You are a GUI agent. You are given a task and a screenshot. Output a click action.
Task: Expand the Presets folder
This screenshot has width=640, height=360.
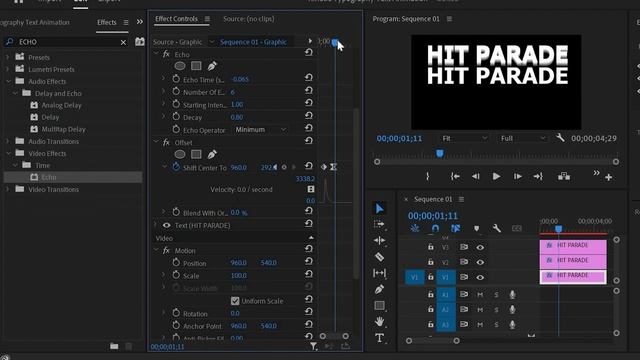coord(7,57)
